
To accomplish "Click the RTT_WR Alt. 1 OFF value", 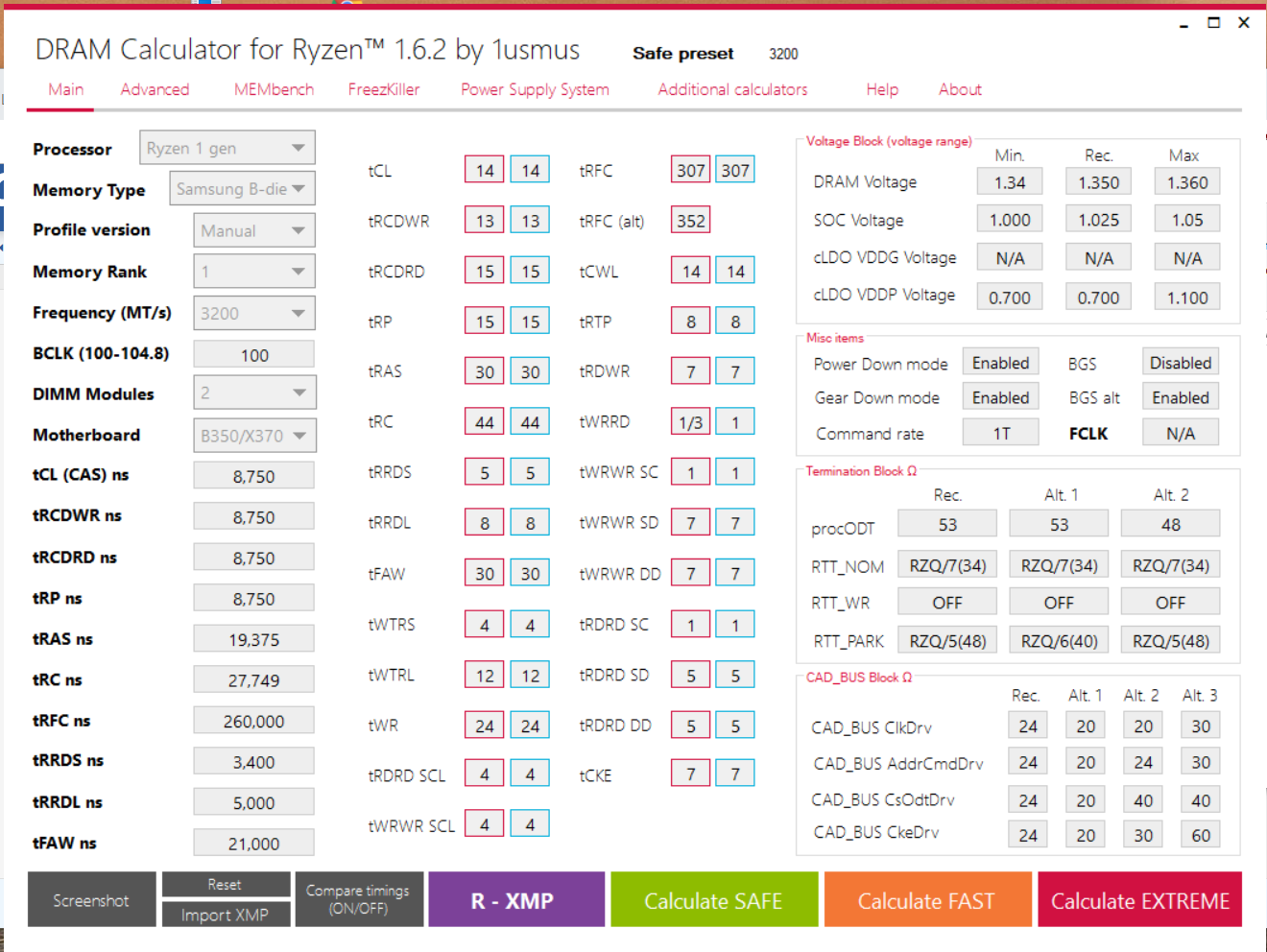I will click(1059, 602).
